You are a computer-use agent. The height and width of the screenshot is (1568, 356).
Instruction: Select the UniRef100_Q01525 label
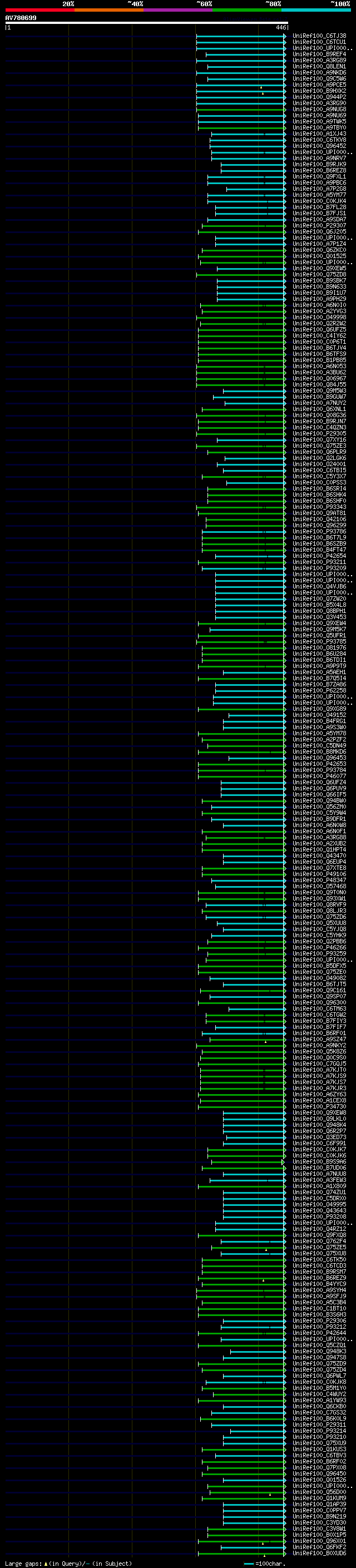pyautogui.click(x=319, y=256)
